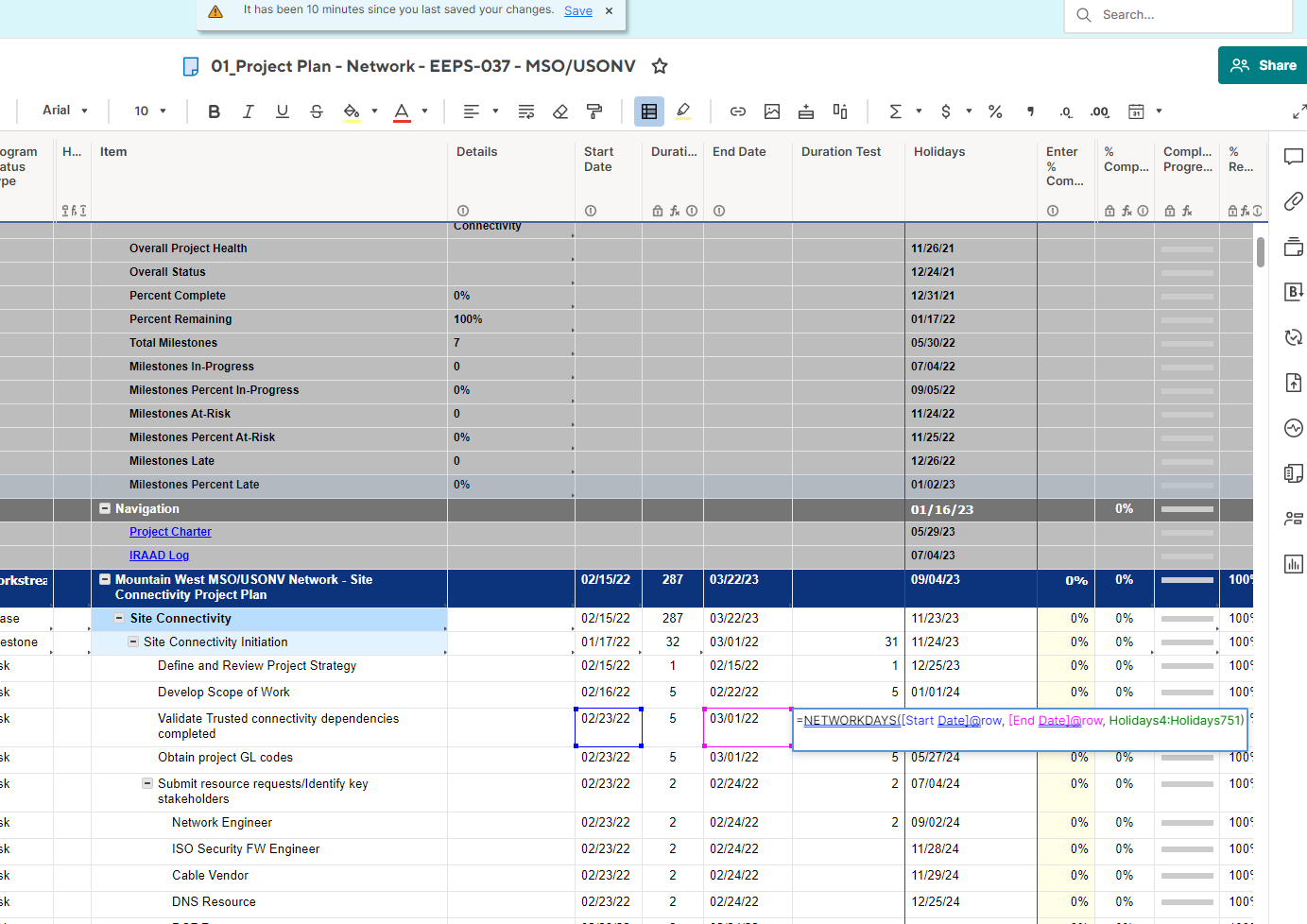Click the increase decimal icon
1307x924 pixels.
point(1100,111)
